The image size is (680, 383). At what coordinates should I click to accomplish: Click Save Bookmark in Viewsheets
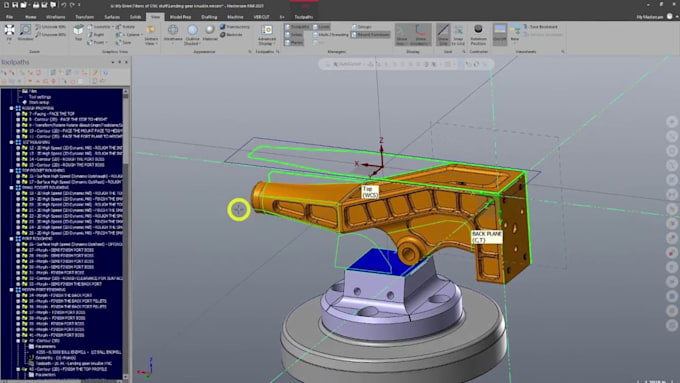point(540,27)
